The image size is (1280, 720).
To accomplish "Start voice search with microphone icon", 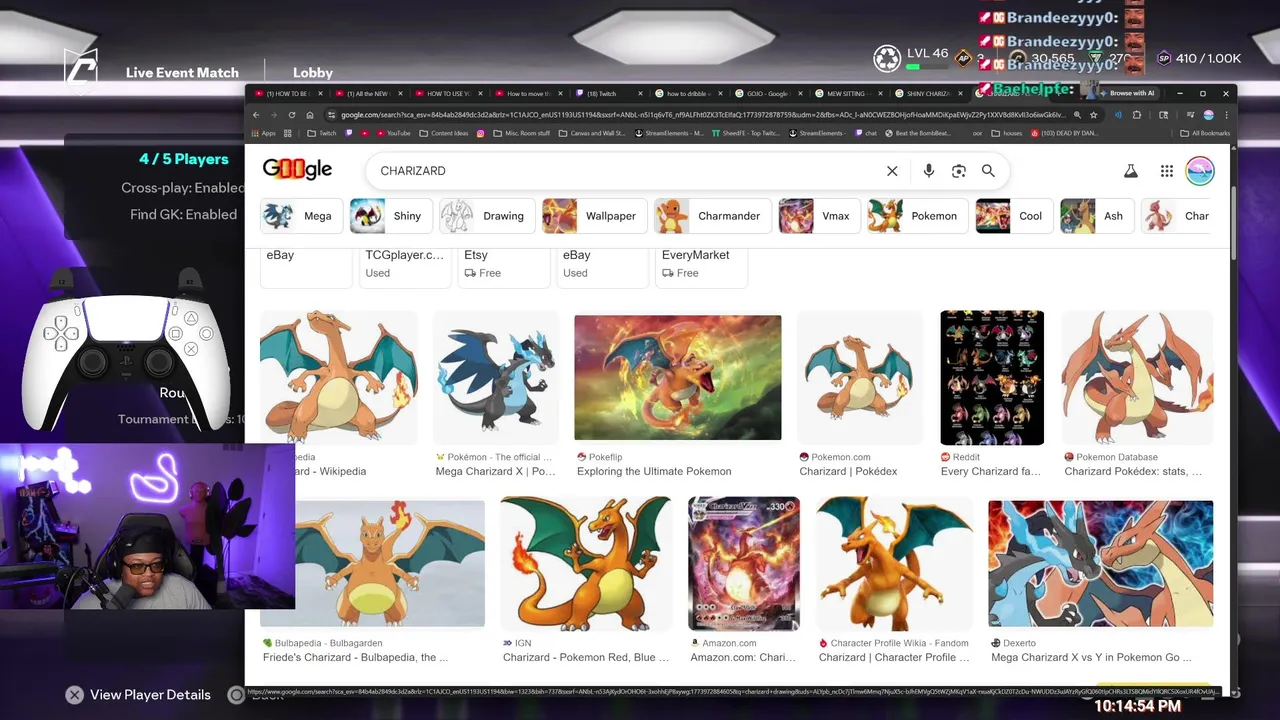I will pyautogui.click(x=928, y=171).
